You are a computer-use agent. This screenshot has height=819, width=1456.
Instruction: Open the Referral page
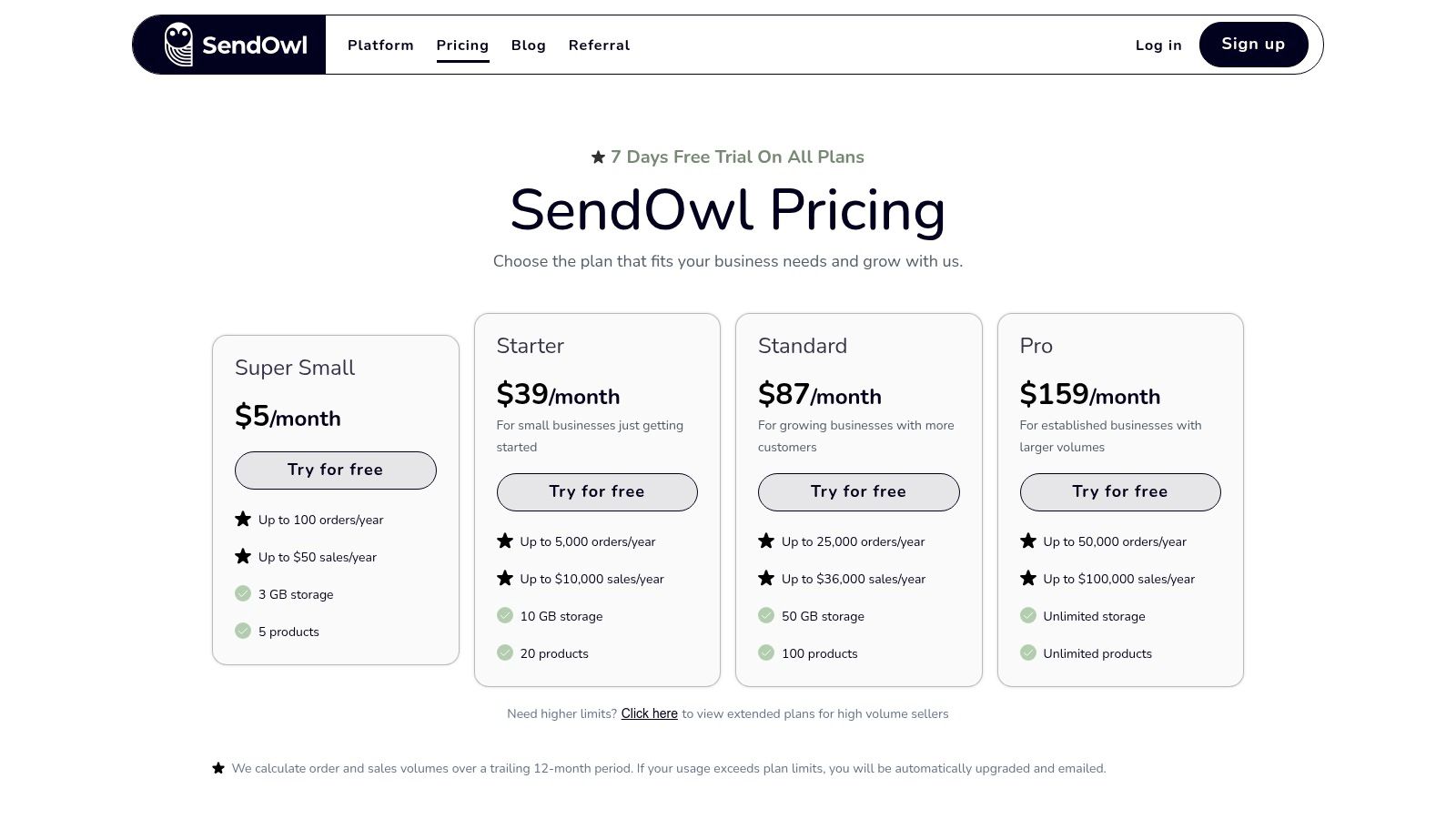(x=599, y=45)
